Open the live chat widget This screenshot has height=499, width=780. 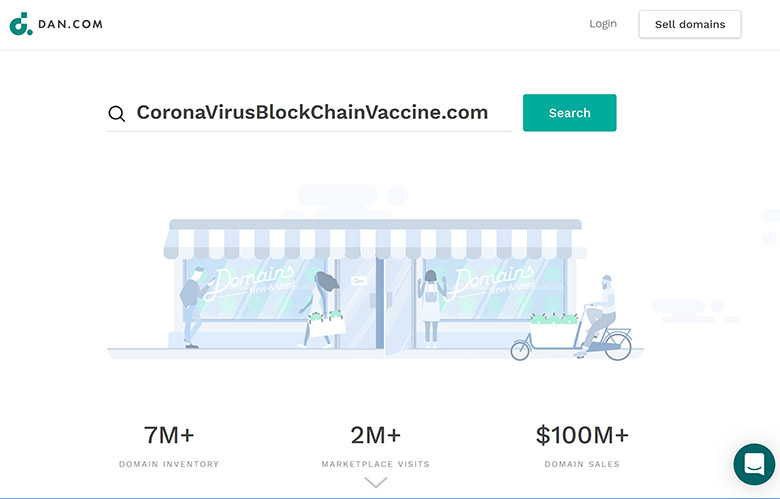pyautogui.click(x=754, y=464)
